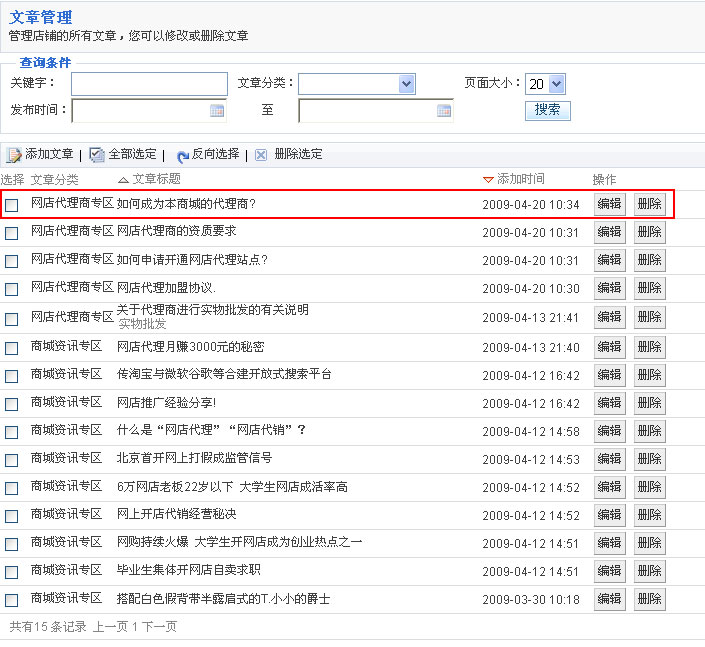Click 编辑 for 什么是“网店代理”“网店代销”?

609,431
